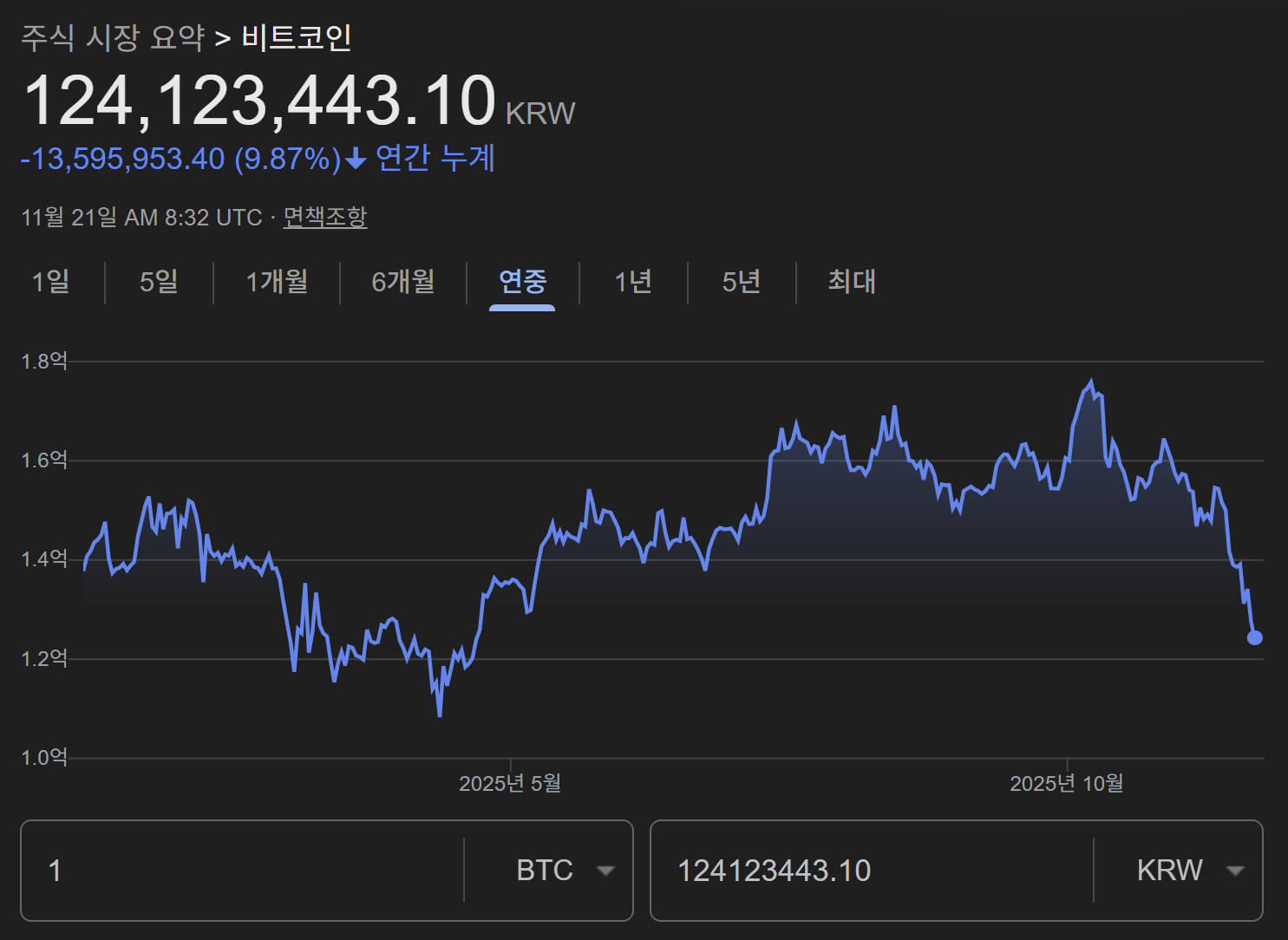
Task: Click the current price dot on chart
Action: point(1254,637)
